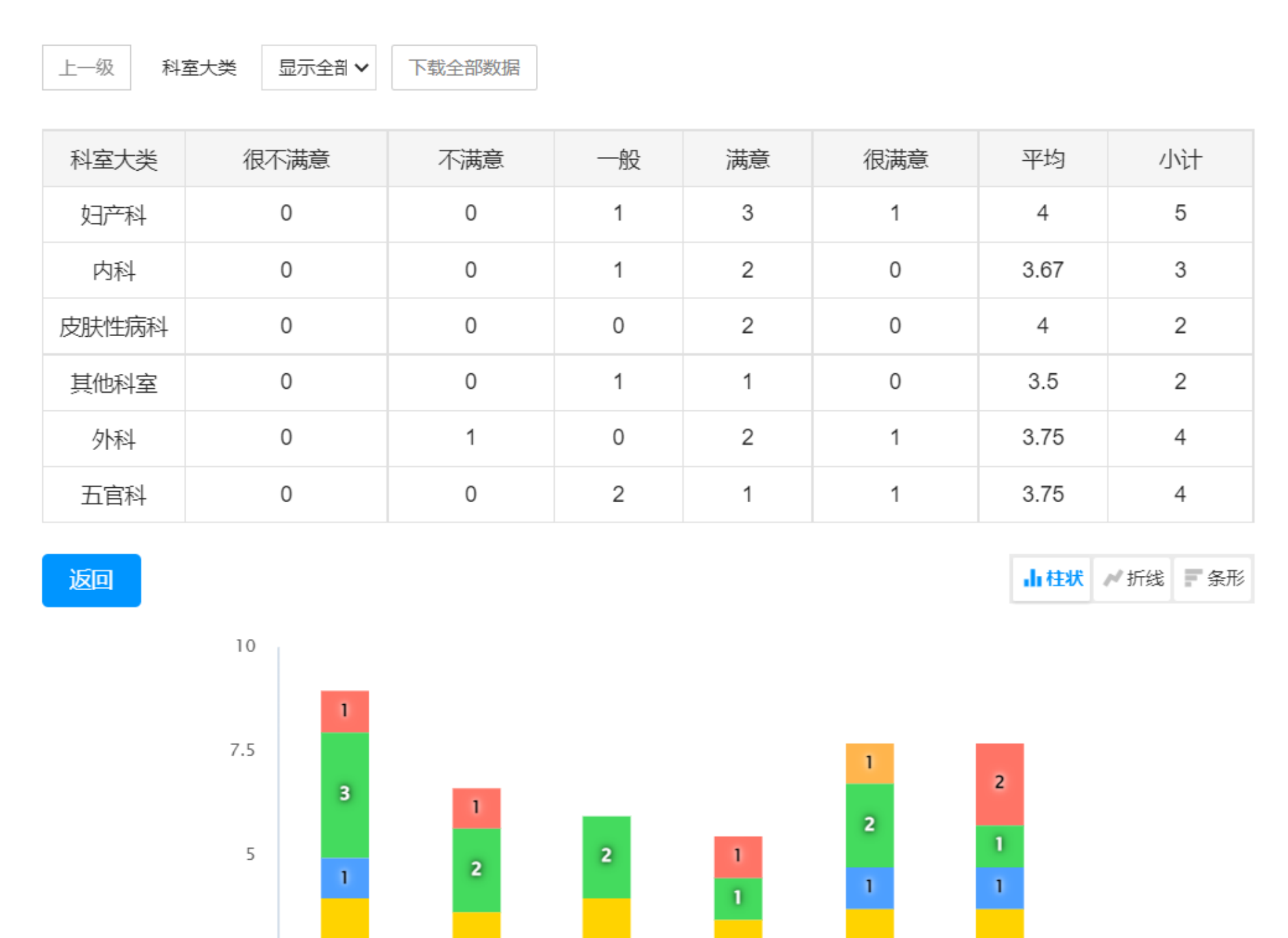The height and width of the screenshot is (938, 1288).
Task: Click the green segment labeled 2 in fifth bar
Action: [869, 825]
